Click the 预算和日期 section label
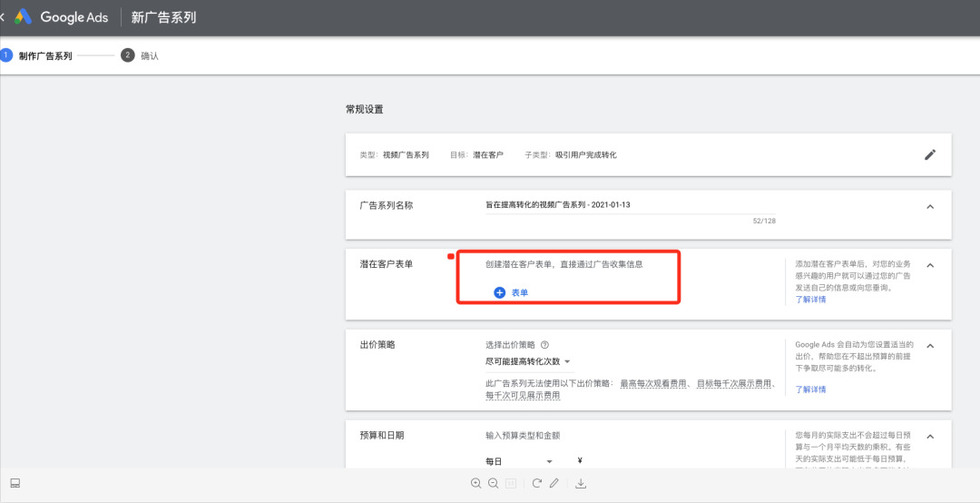The height and width of the screenshot is (503, 980). 382,436
